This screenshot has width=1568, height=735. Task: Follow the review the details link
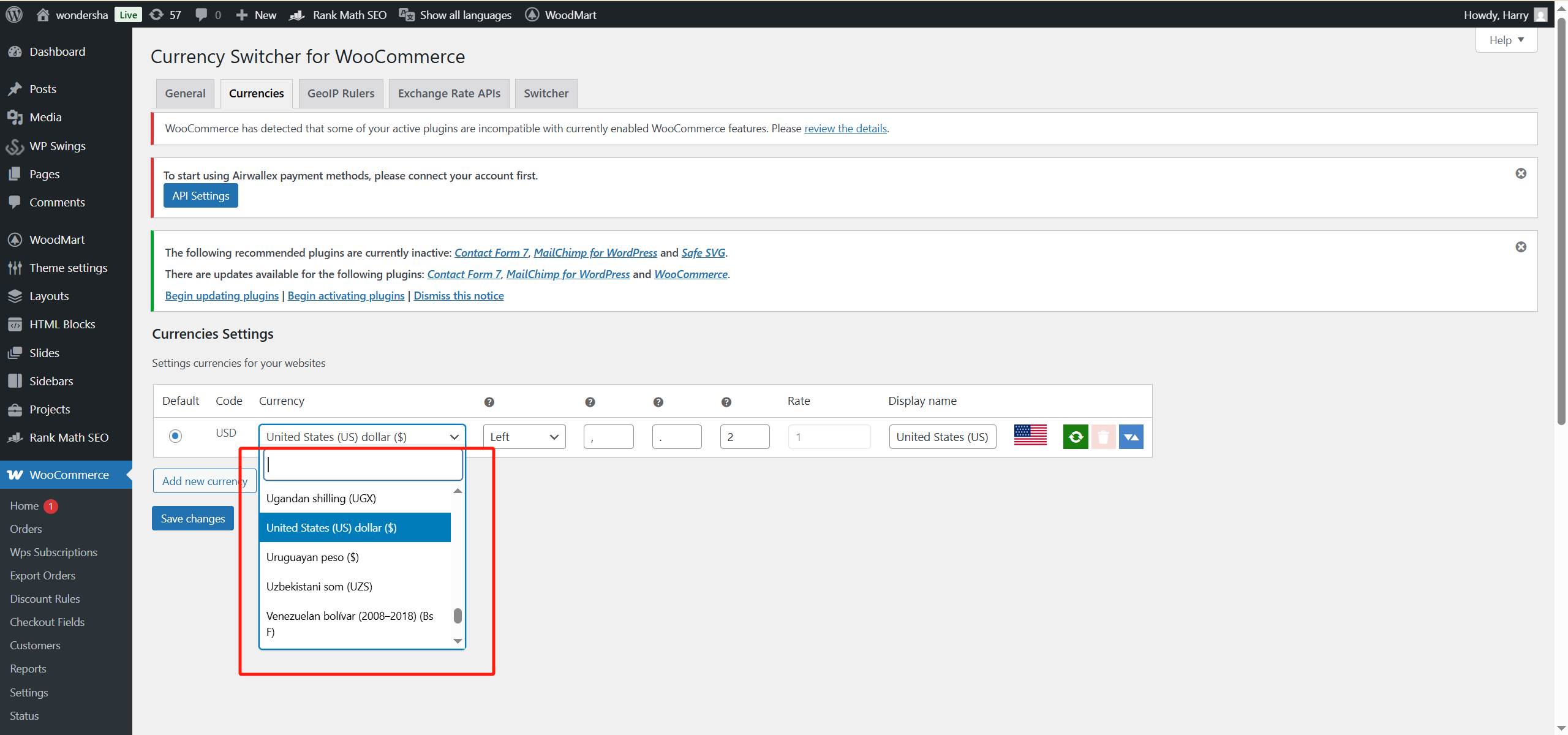(x=845, y=128)
